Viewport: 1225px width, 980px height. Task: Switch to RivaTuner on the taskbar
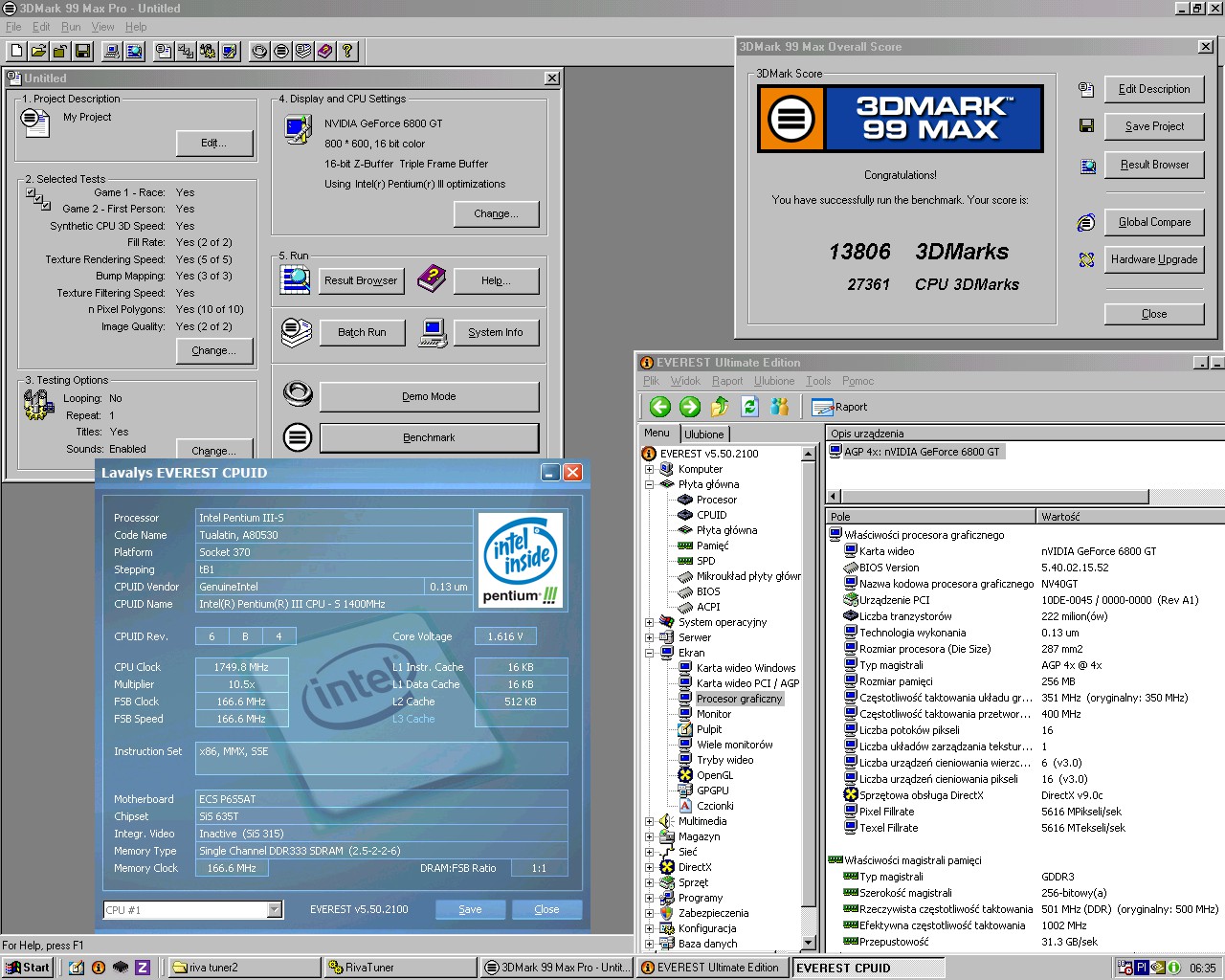pyautogui.click(x=400, y=968)
